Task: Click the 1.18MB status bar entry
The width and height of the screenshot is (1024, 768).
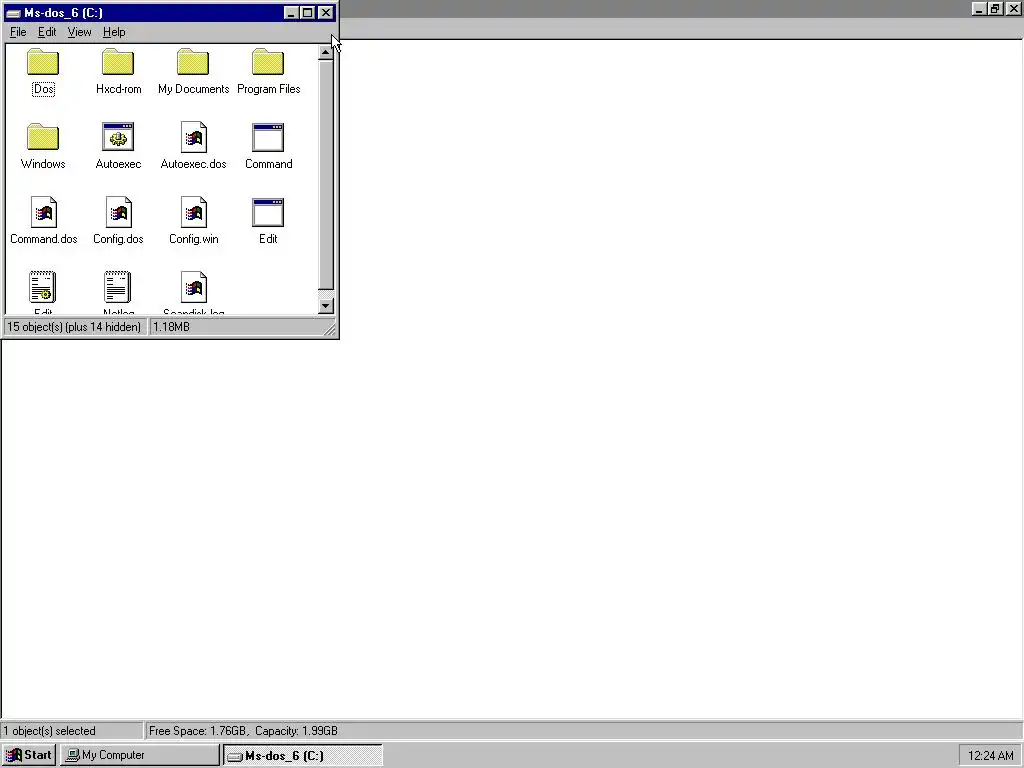Action: pos(171,327)
